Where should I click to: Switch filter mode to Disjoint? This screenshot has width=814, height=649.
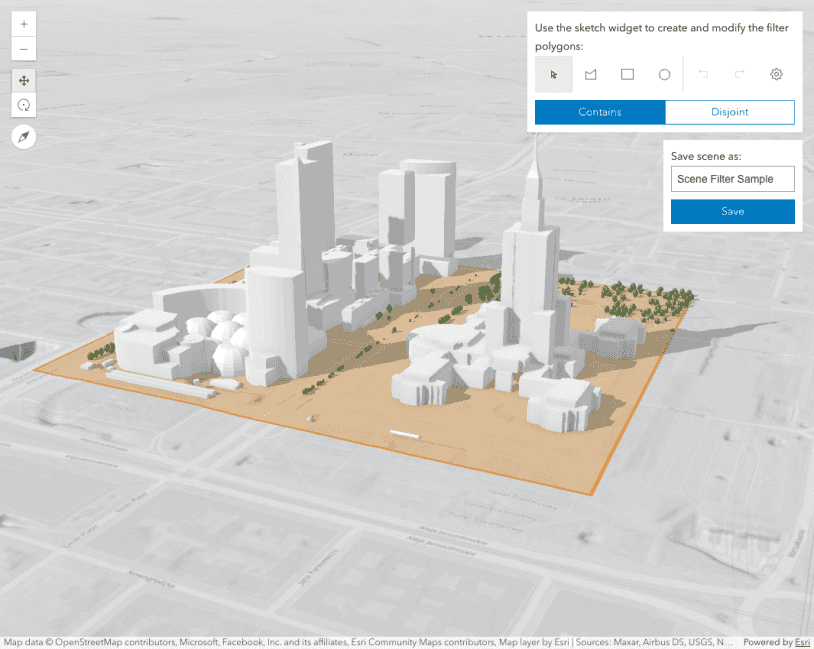pyautogui.click(x=730, y=112)
